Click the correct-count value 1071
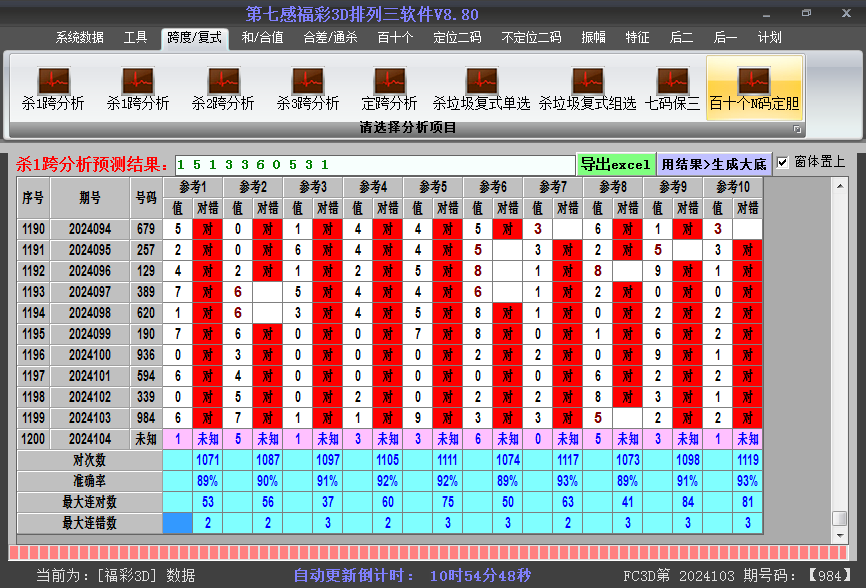 tap(208, 460)
